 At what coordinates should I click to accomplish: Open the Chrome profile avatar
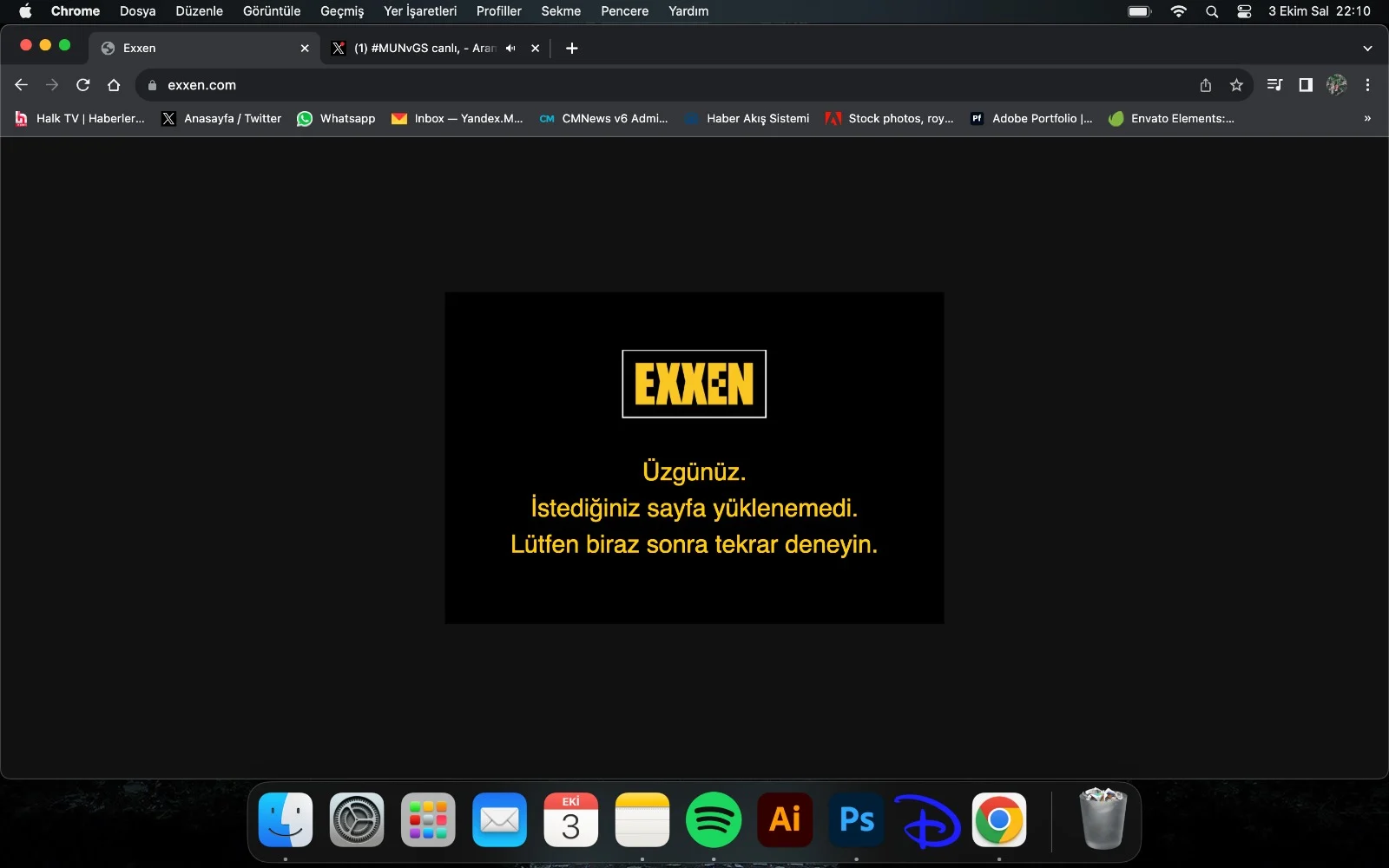click(1336, 85)
